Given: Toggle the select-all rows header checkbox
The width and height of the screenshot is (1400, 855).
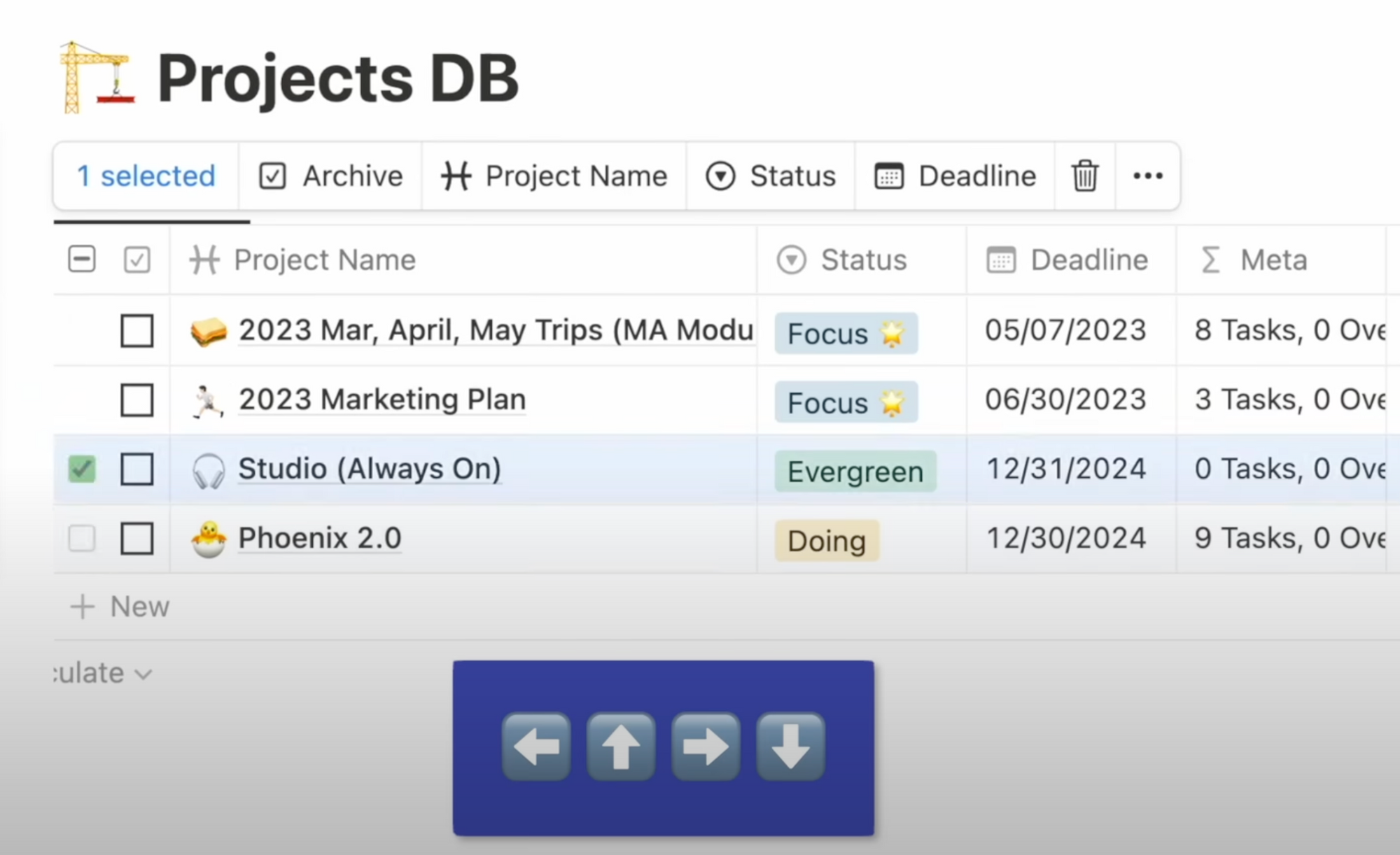Looking at the screenshot, I should pos(82,260).
